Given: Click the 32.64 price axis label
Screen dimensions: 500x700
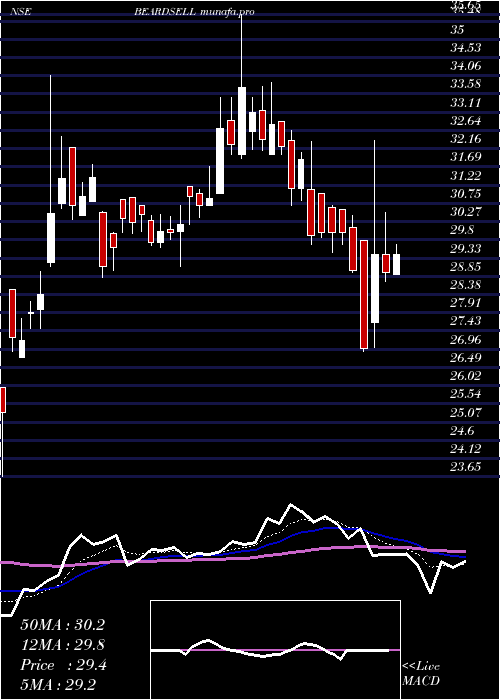Looking at the screenshot, I should tap(465, 121).
